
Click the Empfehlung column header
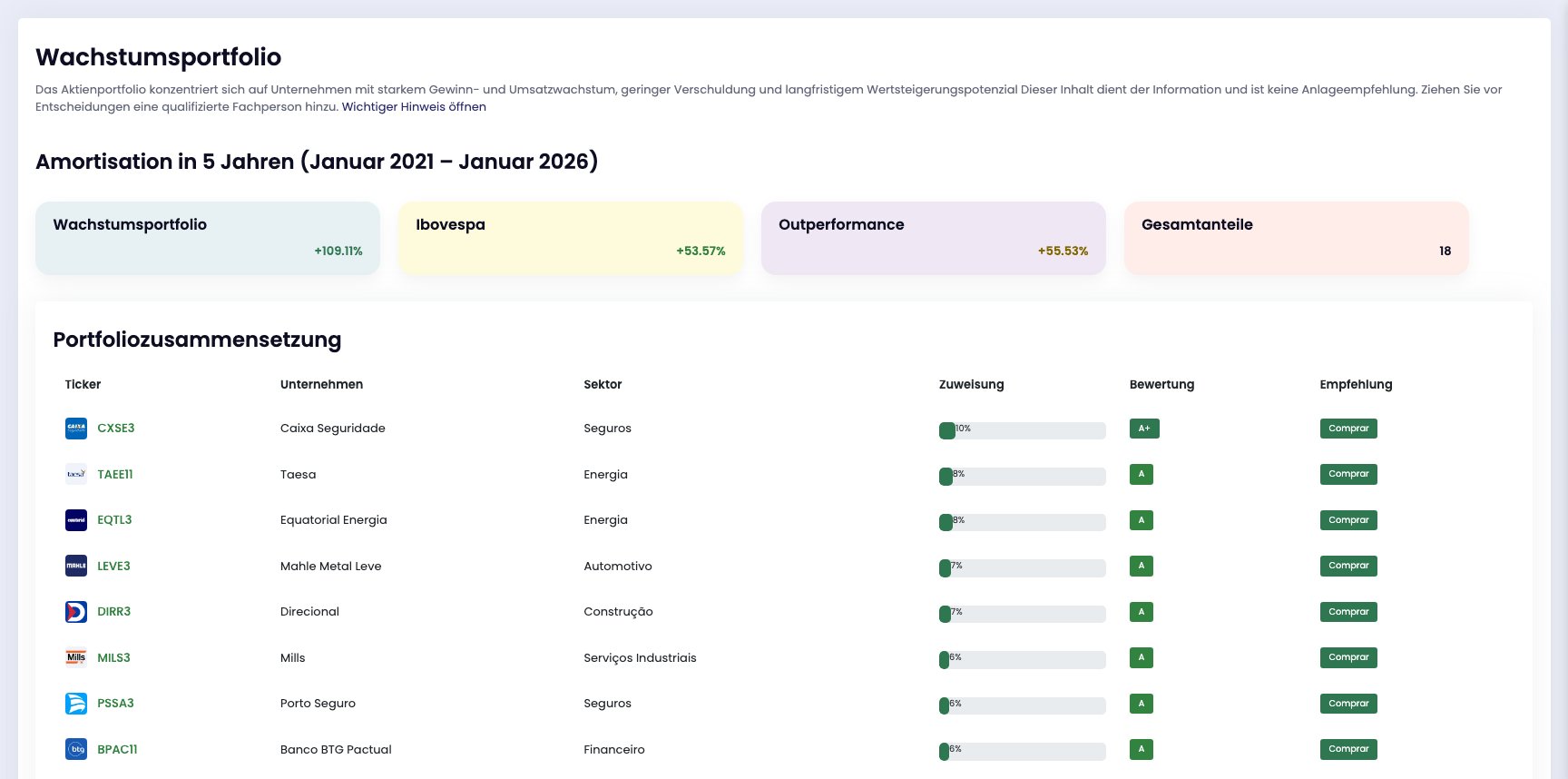click(x=1356, y=384)
